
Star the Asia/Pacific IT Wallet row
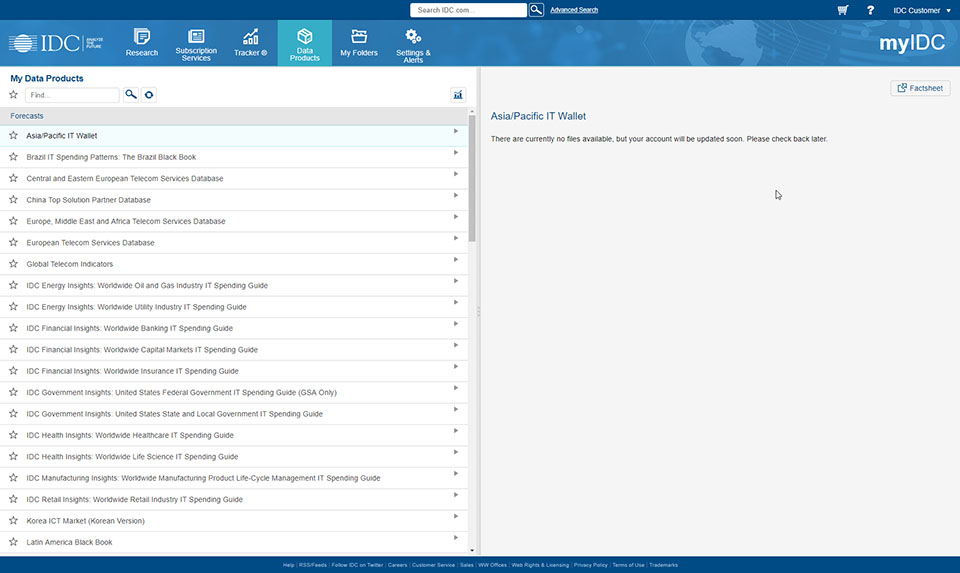coord(13,135)
